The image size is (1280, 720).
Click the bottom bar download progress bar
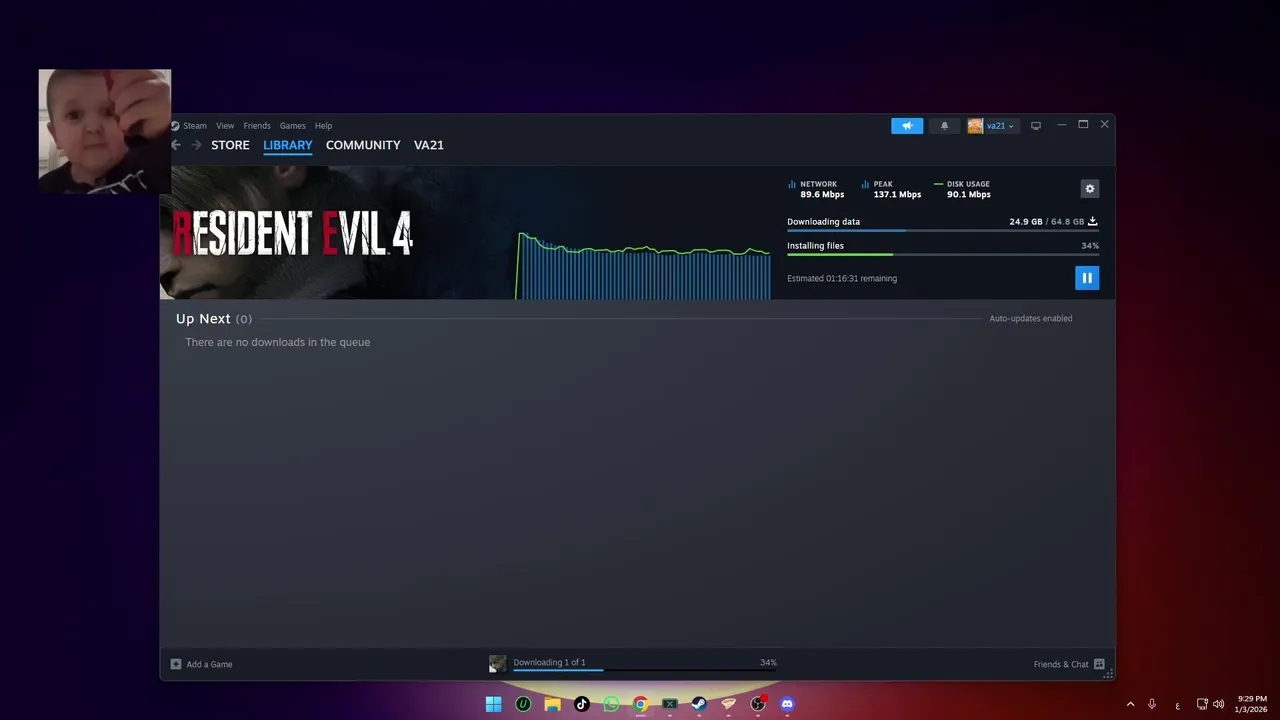click(x=645, y=670)
